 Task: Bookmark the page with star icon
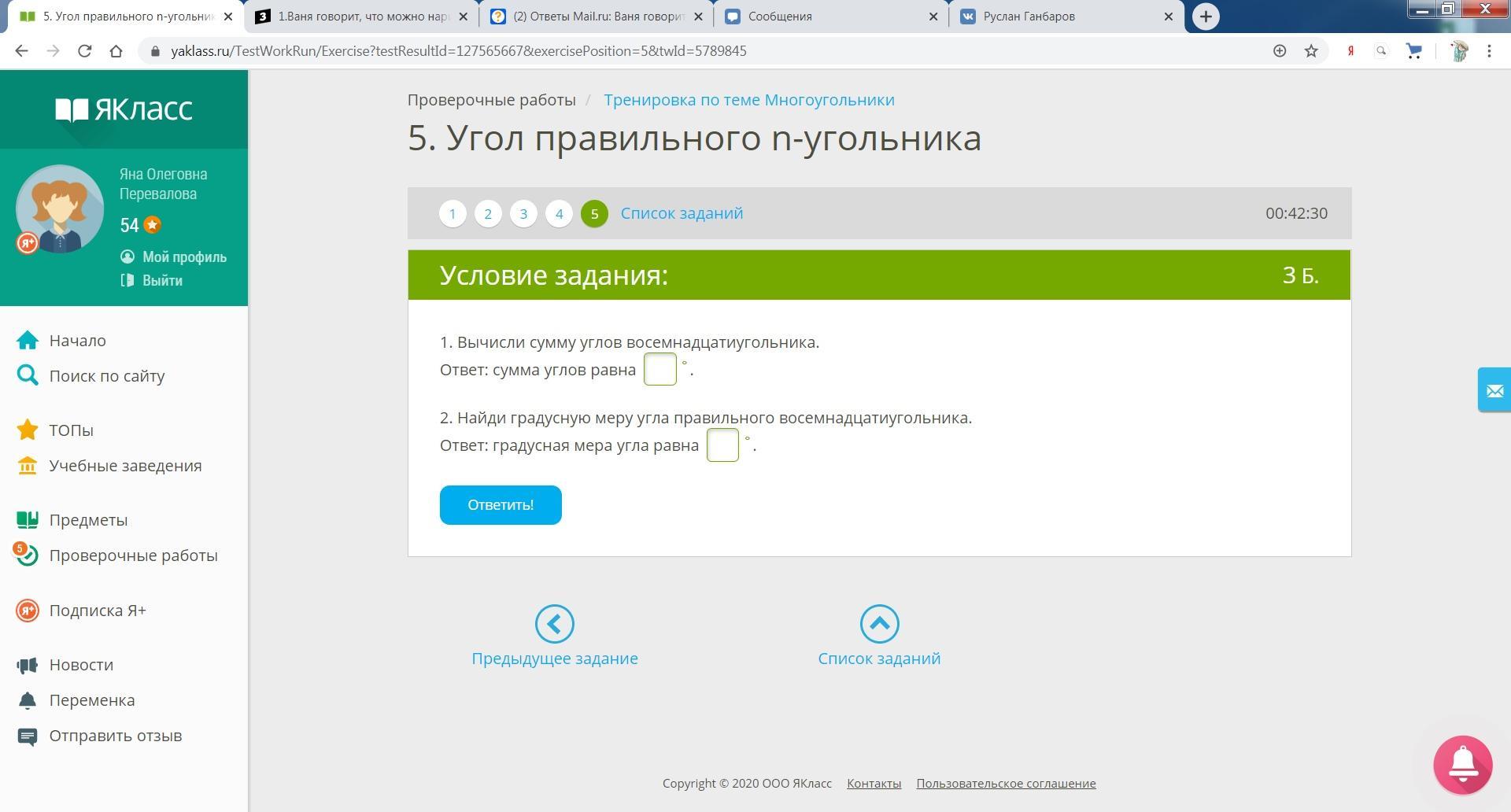tap(1311, 51)
